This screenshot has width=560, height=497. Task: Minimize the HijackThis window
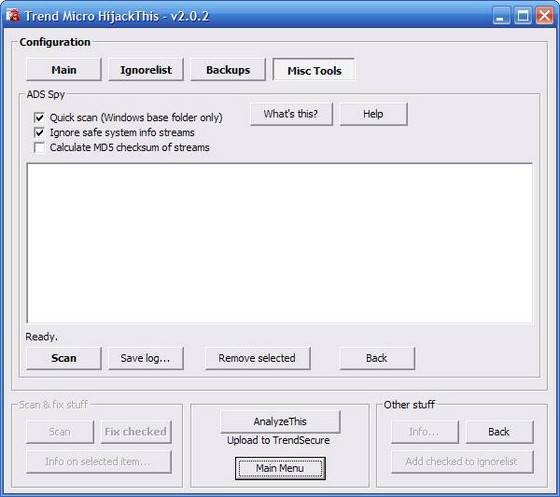[501, 16]
